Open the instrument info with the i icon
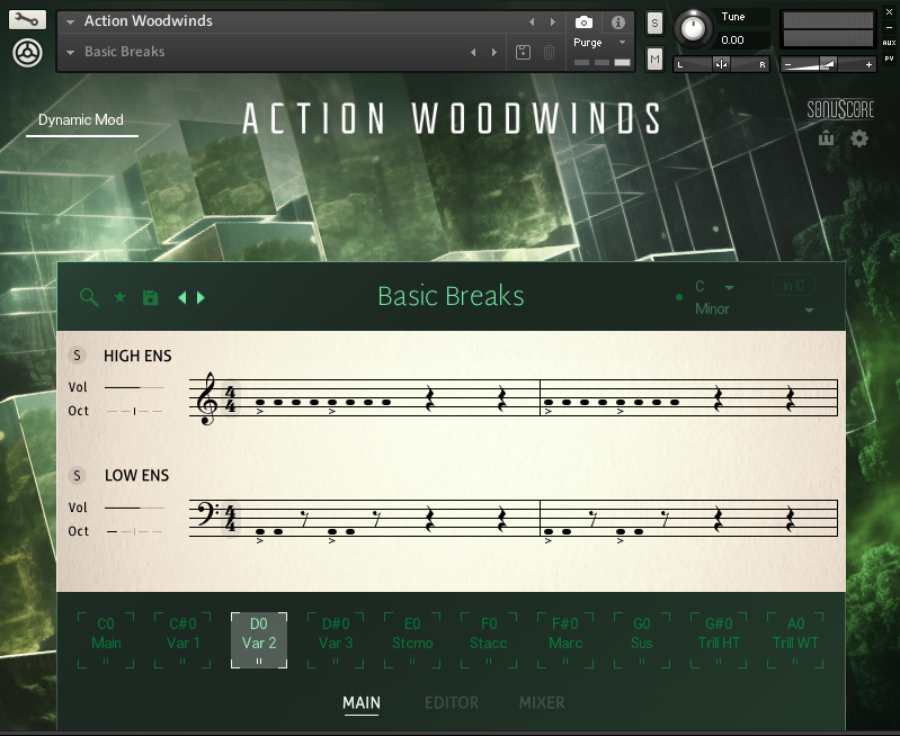Image resolution: width=900 pixels, height=736 pixels. 618,21
